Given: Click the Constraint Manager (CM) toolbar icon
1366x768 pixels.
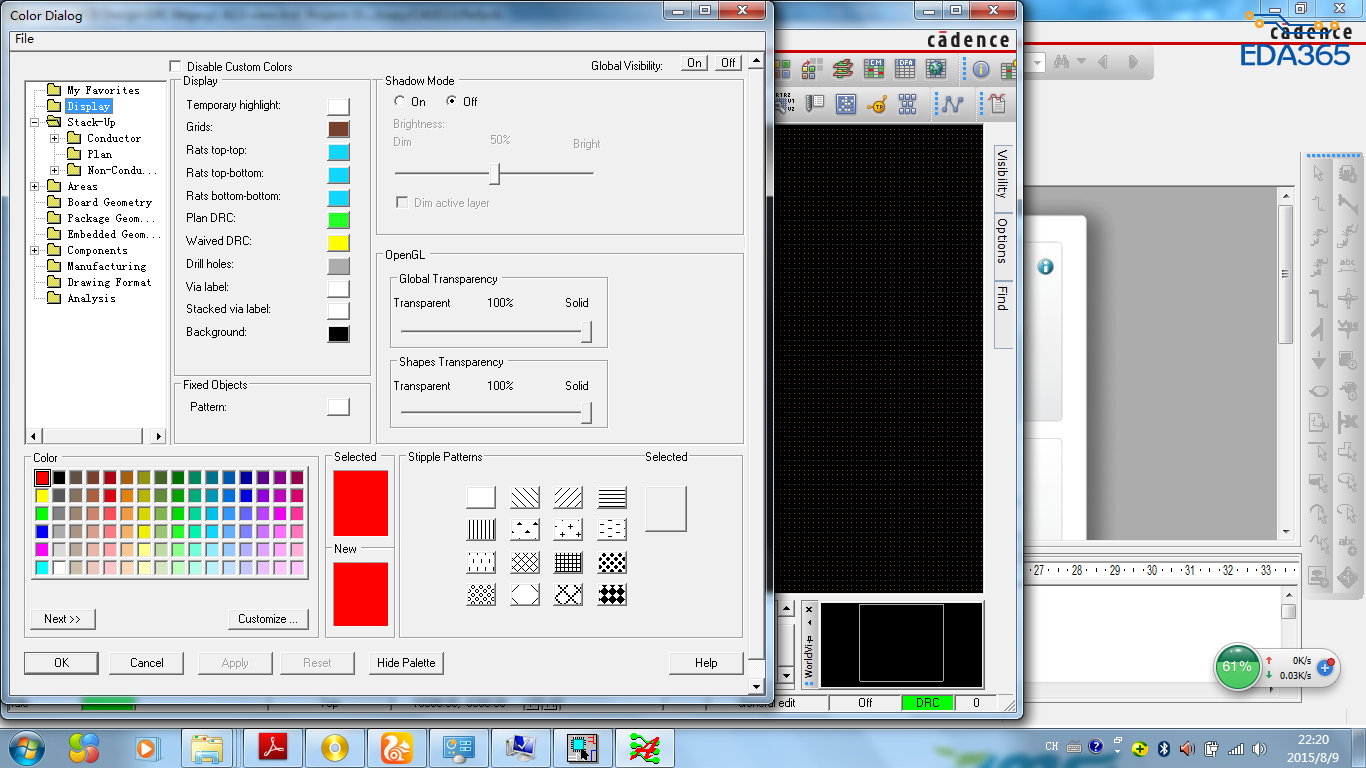Looking at the screenshot, I should pos(874,69).
